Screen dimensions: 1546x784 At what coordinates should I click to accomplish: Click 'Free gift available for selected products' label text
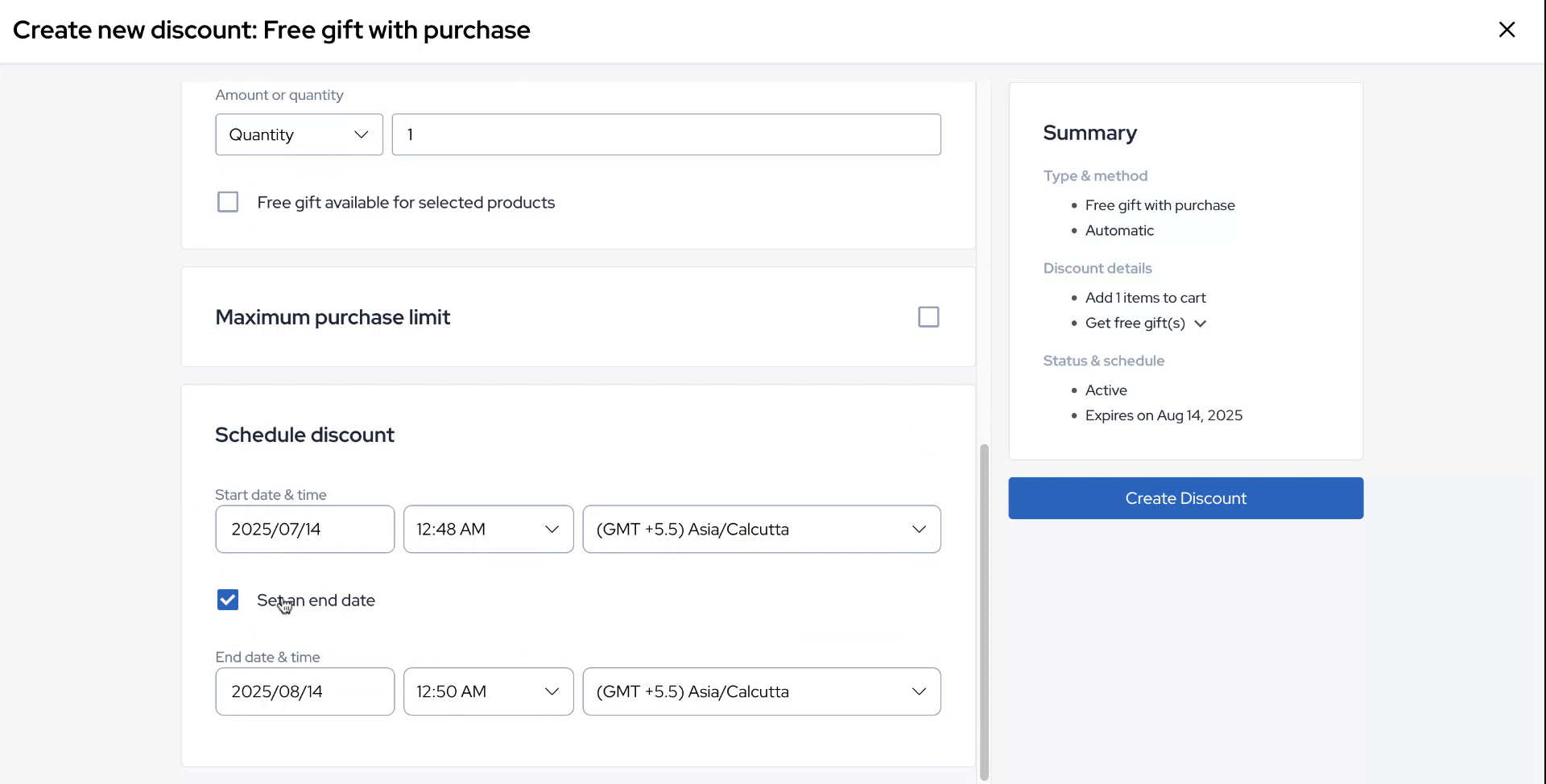coord(406,203)
